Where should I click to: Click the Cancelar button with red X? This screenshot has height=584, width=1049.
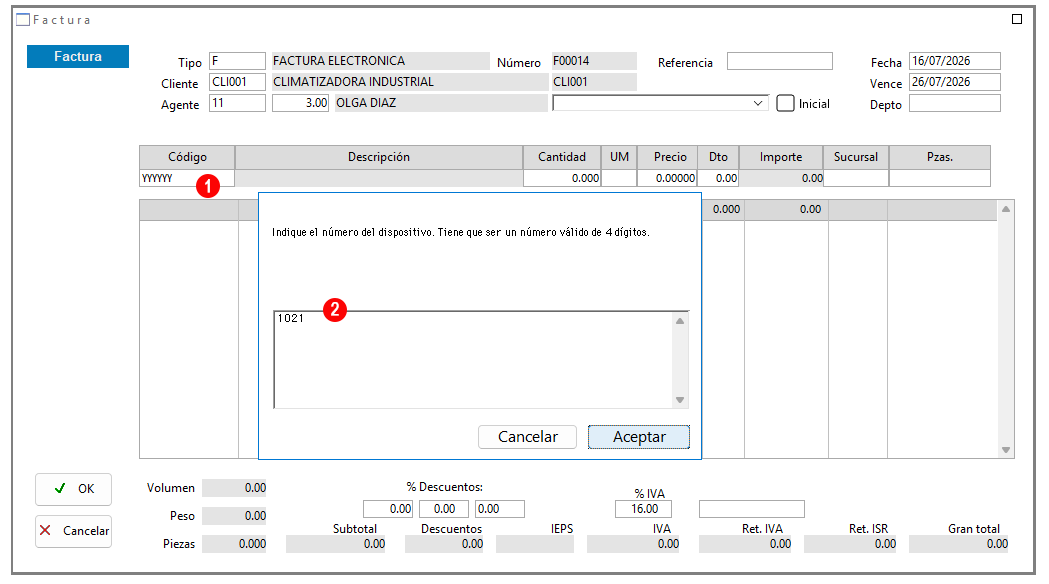pyautogui.click(x=74, y=531)
